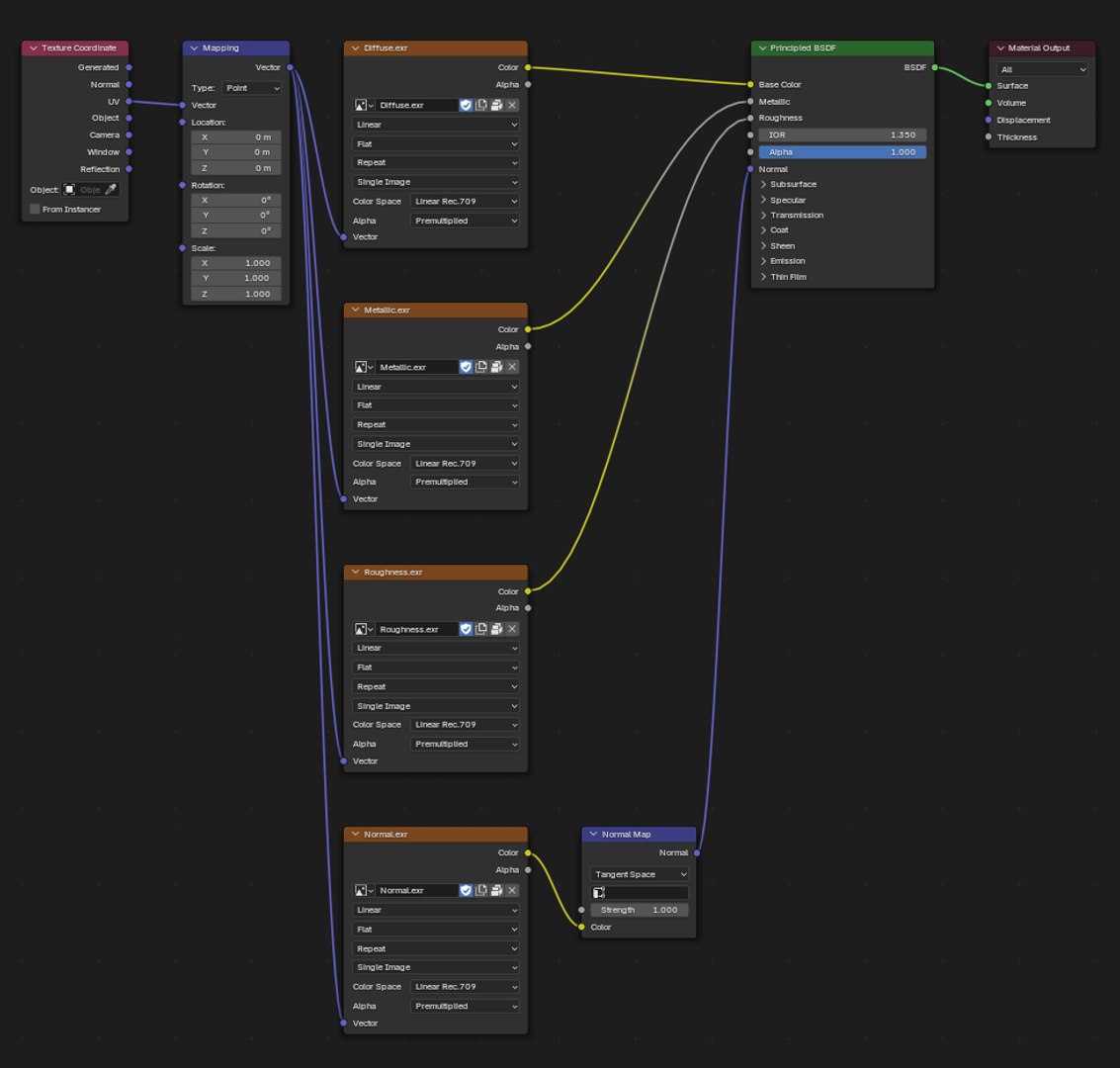Open Normal.exr Linear interpolation dropdown
The height and width of the screenshot is (1068, 1120).
pos(436,910)
